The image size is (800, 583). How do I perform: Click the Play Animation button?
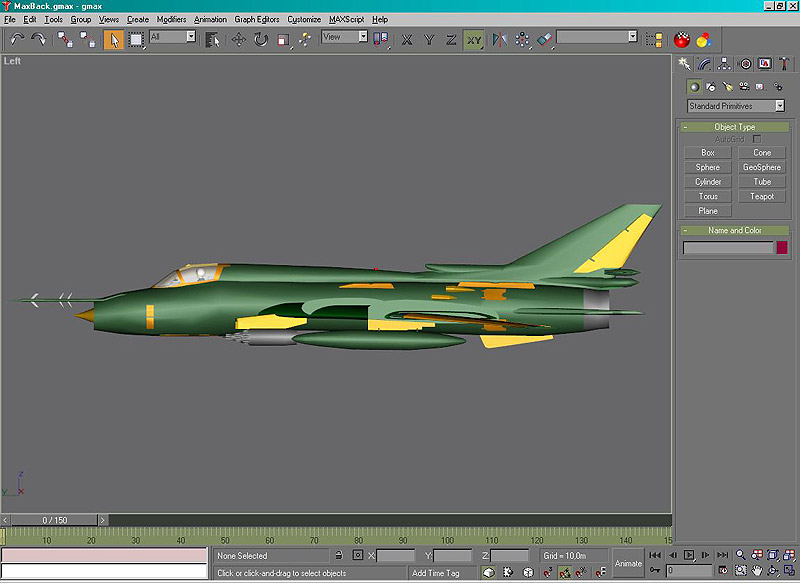tap(689, 554)
